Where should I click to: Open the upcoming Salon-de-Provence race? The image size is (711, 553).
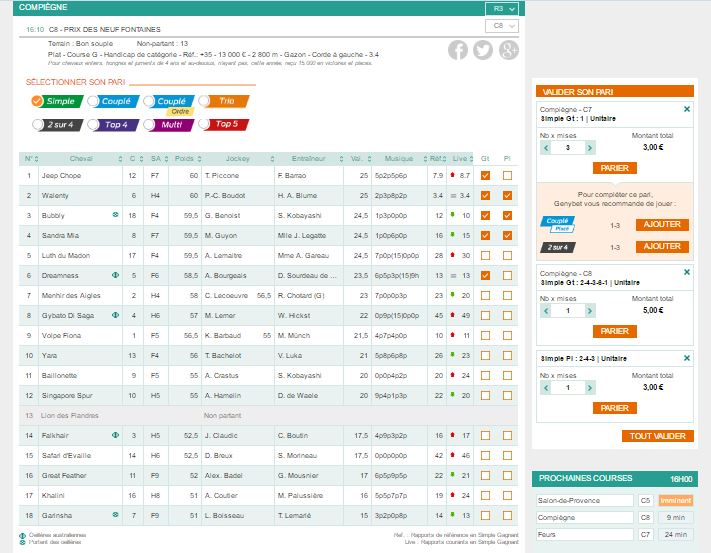coord(585,500)
